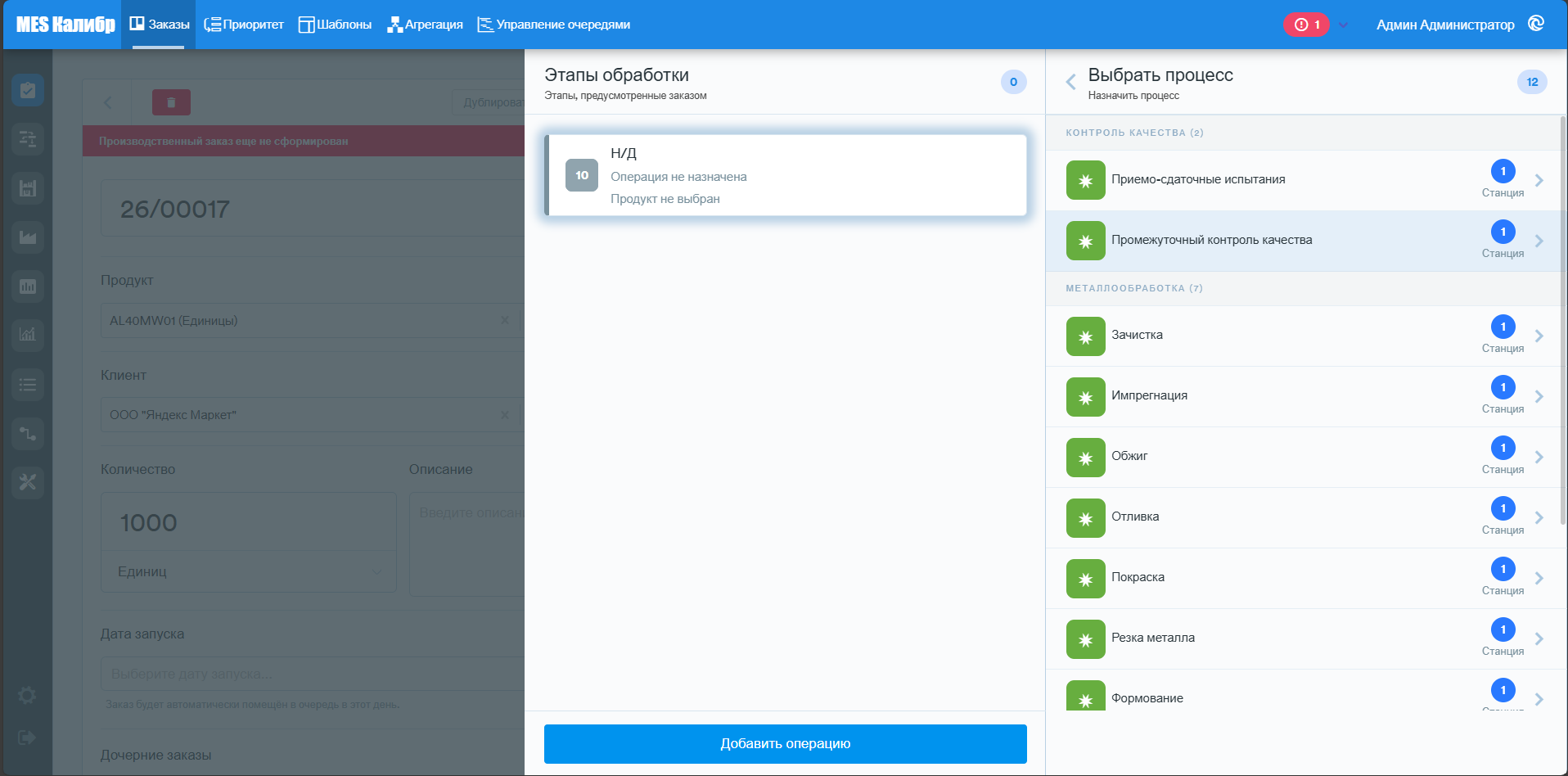Image resolution: width=1568 pixels, height=776 pixels.
Task: Select the Импрегнация process
Action: [1306, 397]
